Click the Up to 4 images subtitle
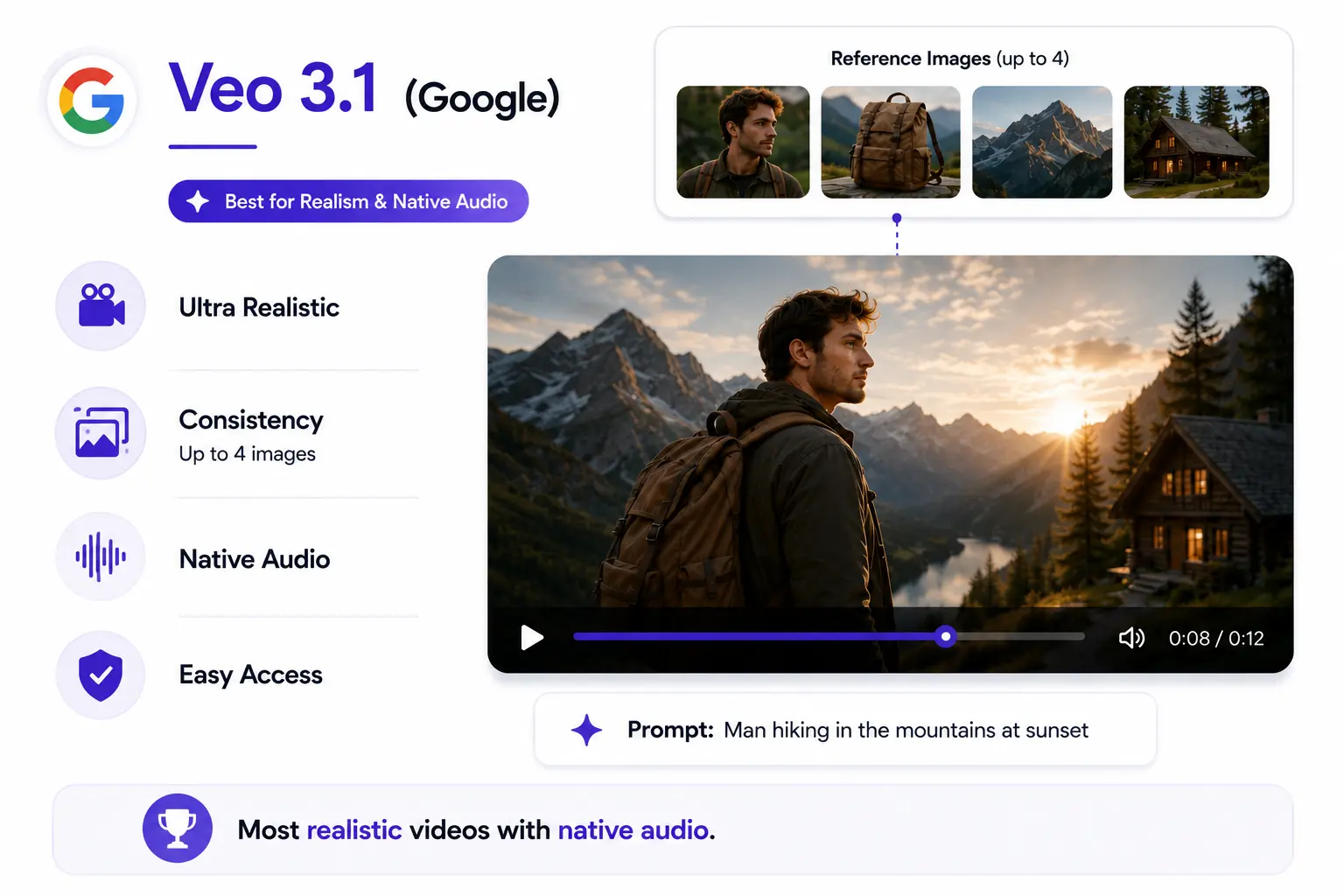The height and width of the screenshot is (896, 1344). click(248, 454)
